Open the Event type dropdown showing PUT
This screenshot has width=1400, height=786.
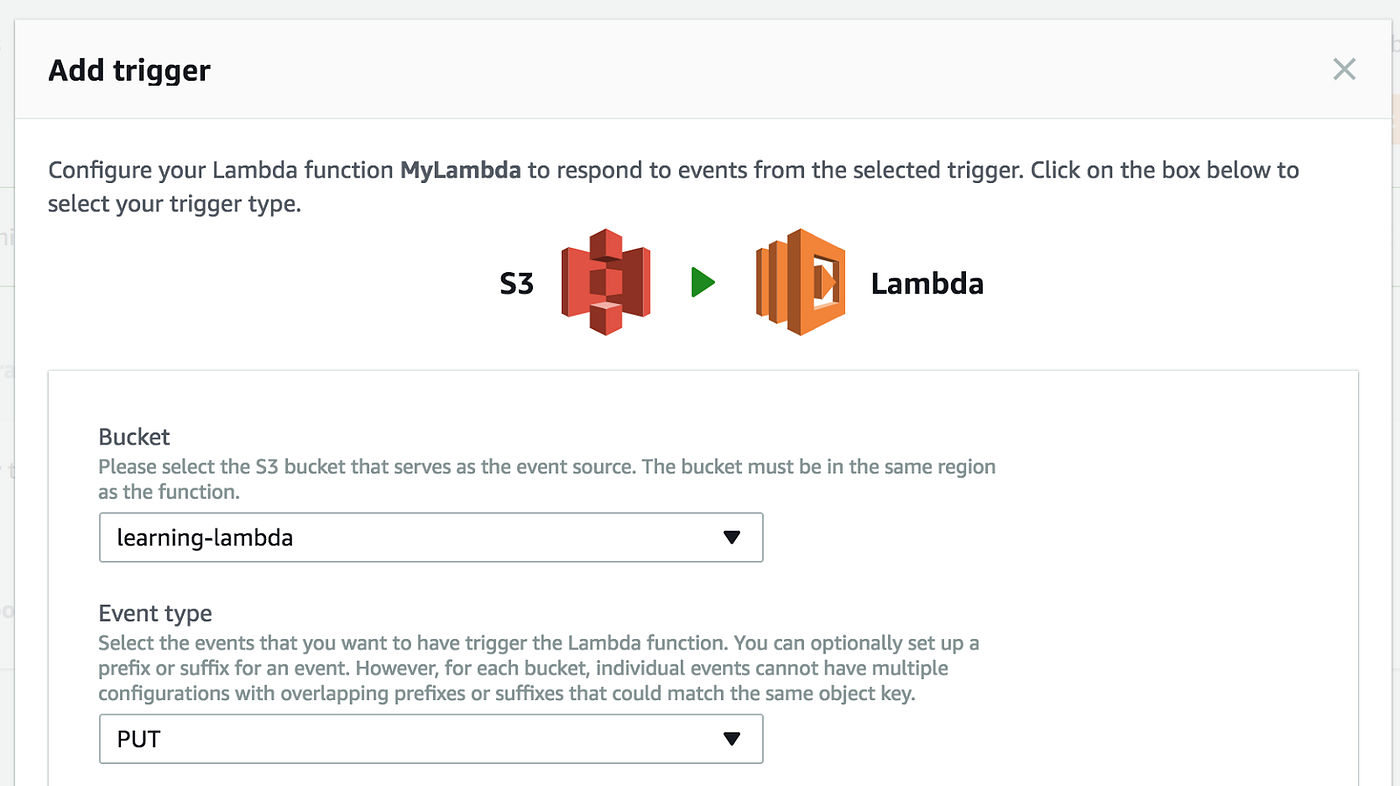click(431, 739)
